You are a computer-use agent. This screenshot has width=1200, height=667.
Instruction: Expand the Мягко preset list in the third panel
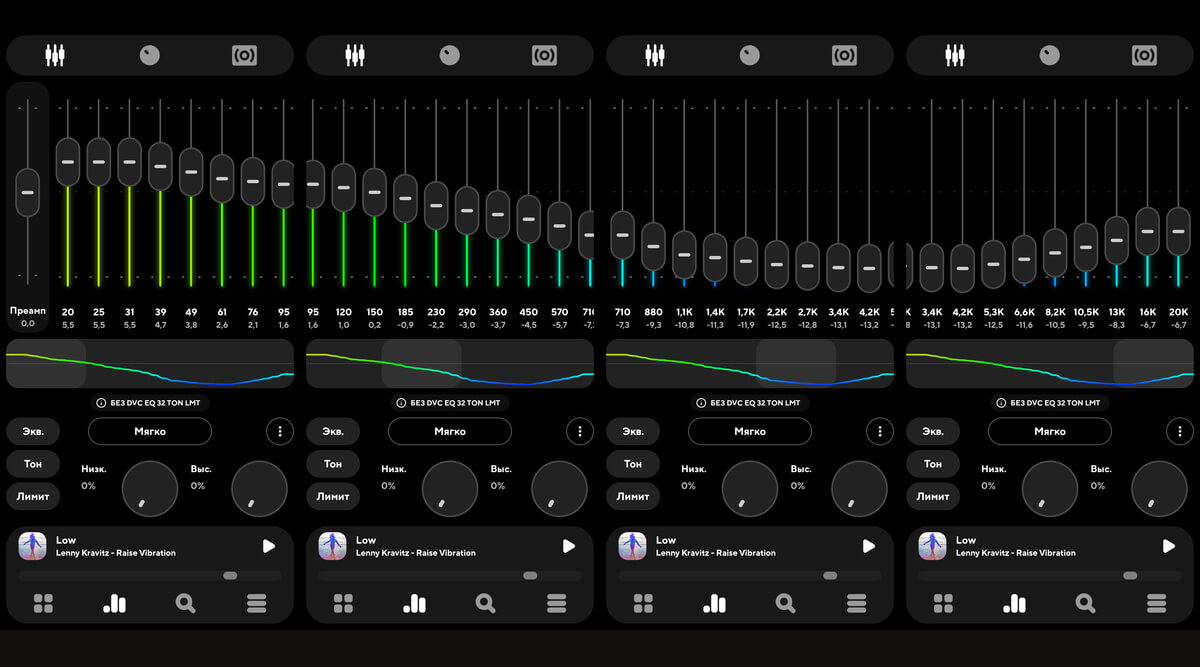[750, 432]
